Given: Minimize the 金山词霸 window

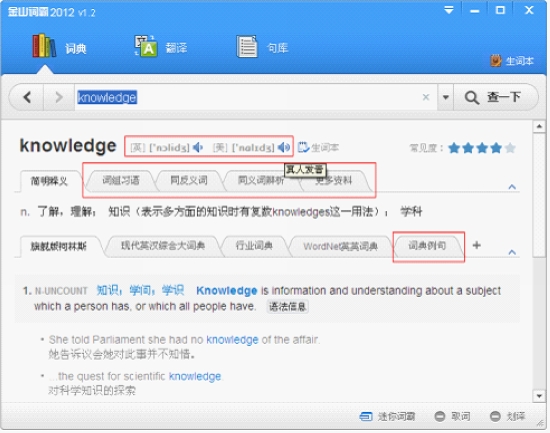Looking at the screenshot, I should (475, 11).
